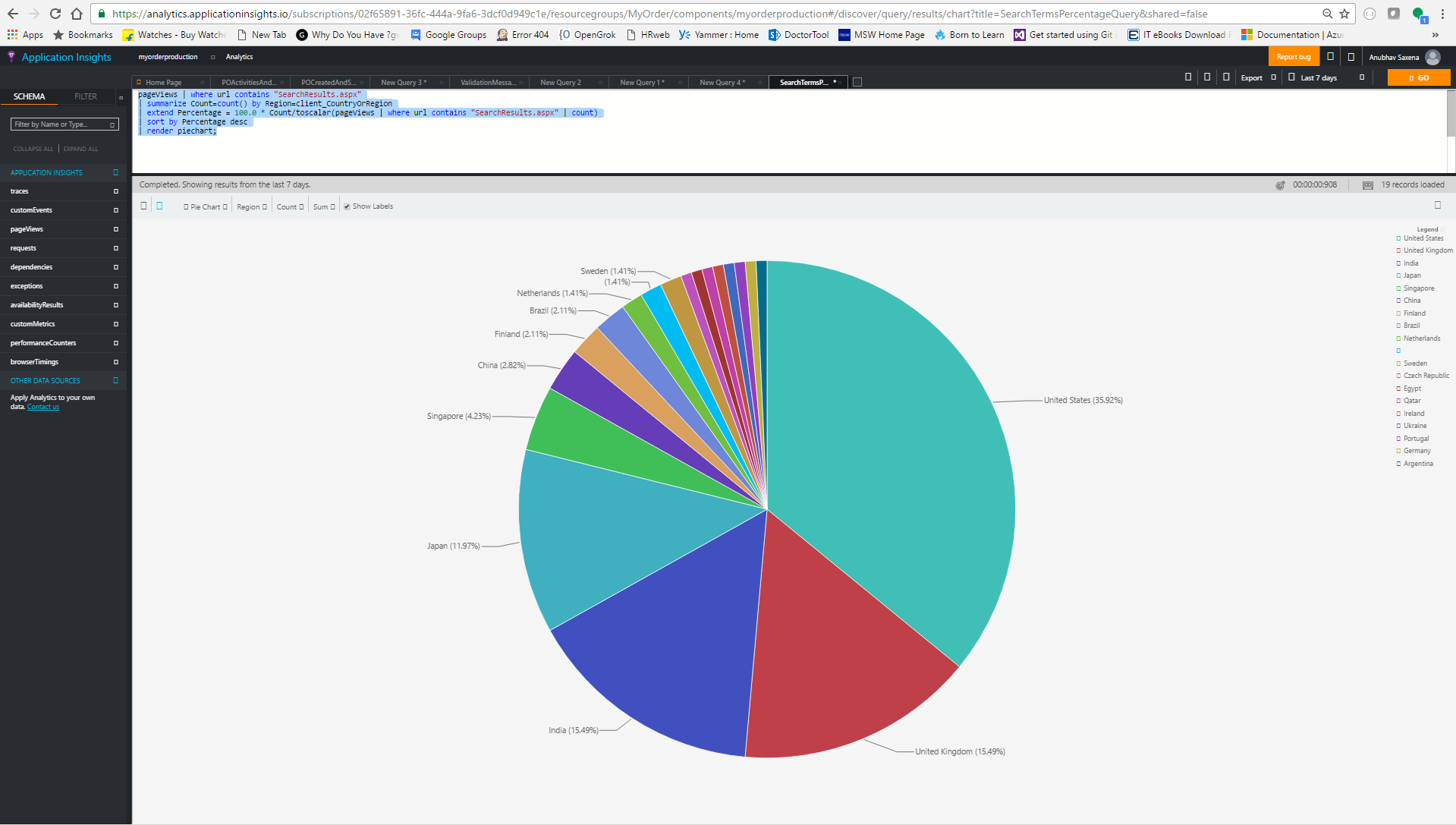Click Filter by Name or Type field
This screenshot has width=1456, height=825.
click(x=64, y=124)
